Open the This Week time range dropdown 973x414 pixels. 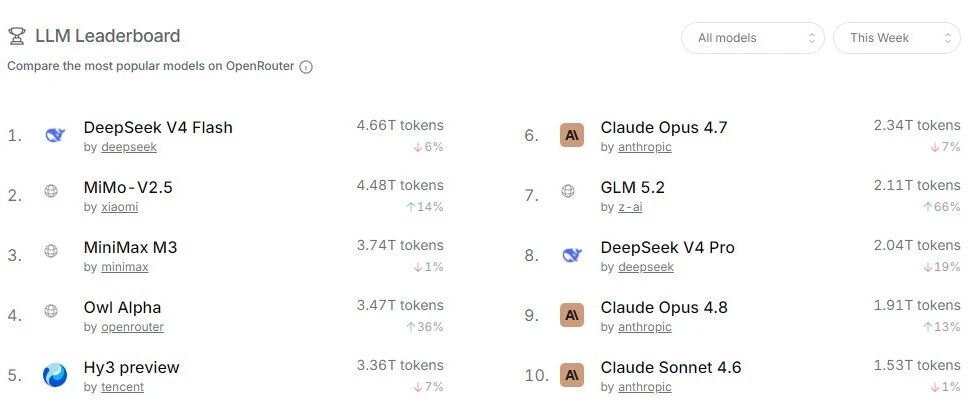897,38
